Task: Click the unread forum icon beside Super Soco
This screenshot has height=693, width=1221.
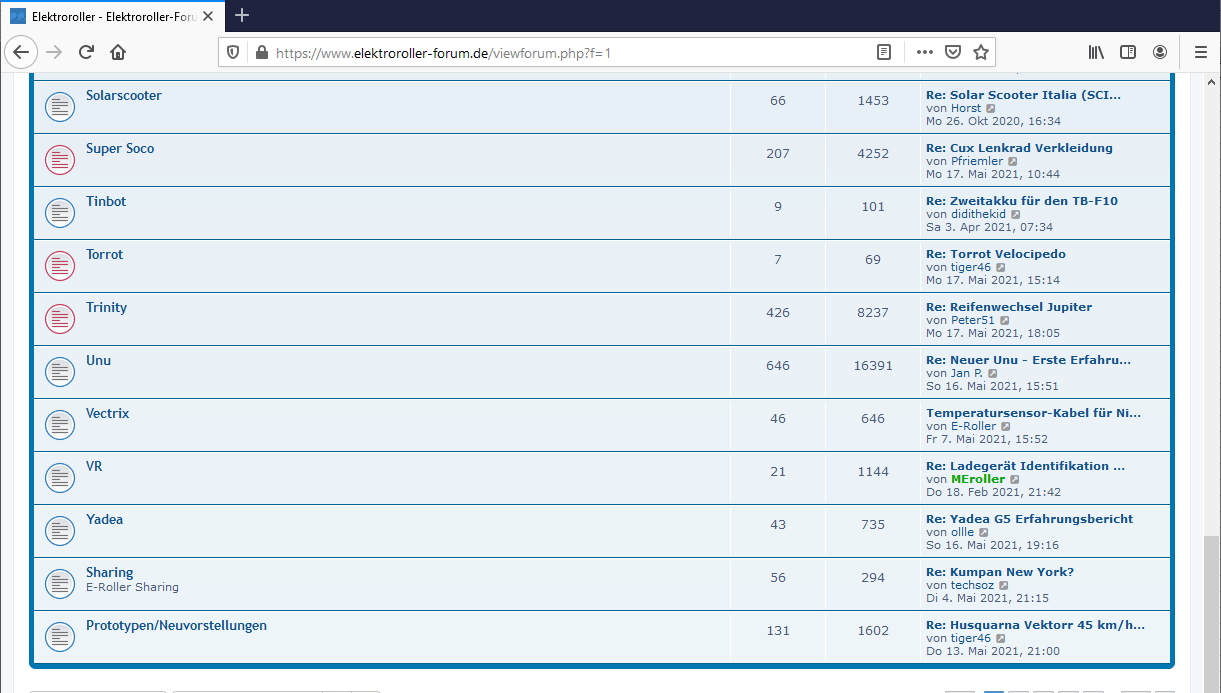Action: click(x=60, y=159)
